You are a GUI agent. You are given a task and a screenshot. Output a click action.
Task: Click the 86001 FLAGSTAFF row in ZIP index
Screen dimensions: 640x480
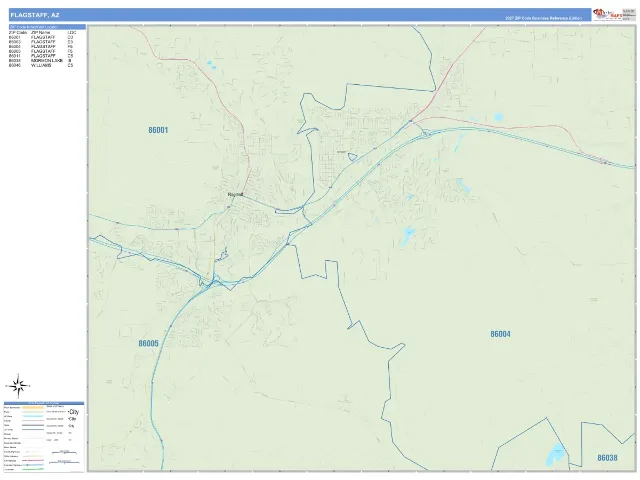pyautogui.click(x=41, y=37)
